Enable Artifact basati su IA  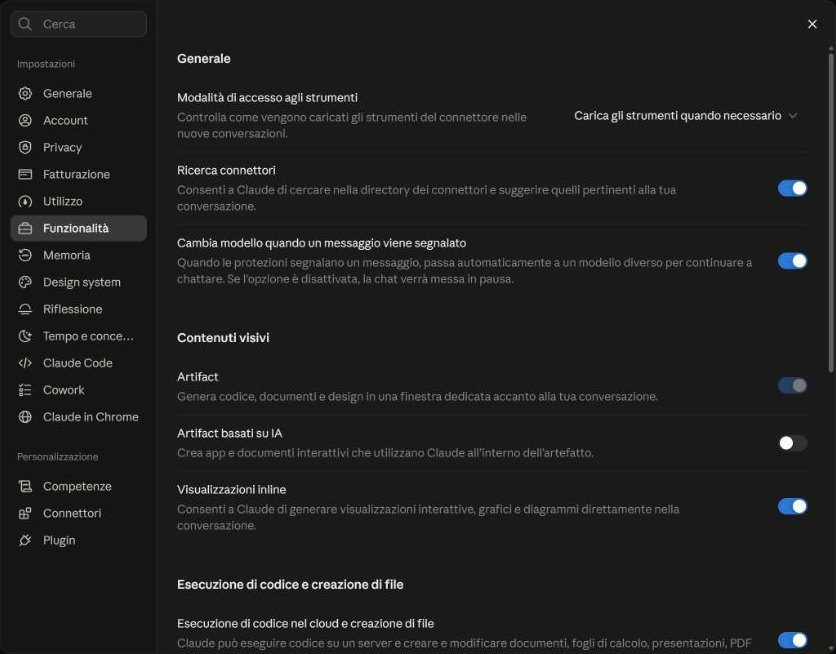point(792,443)
